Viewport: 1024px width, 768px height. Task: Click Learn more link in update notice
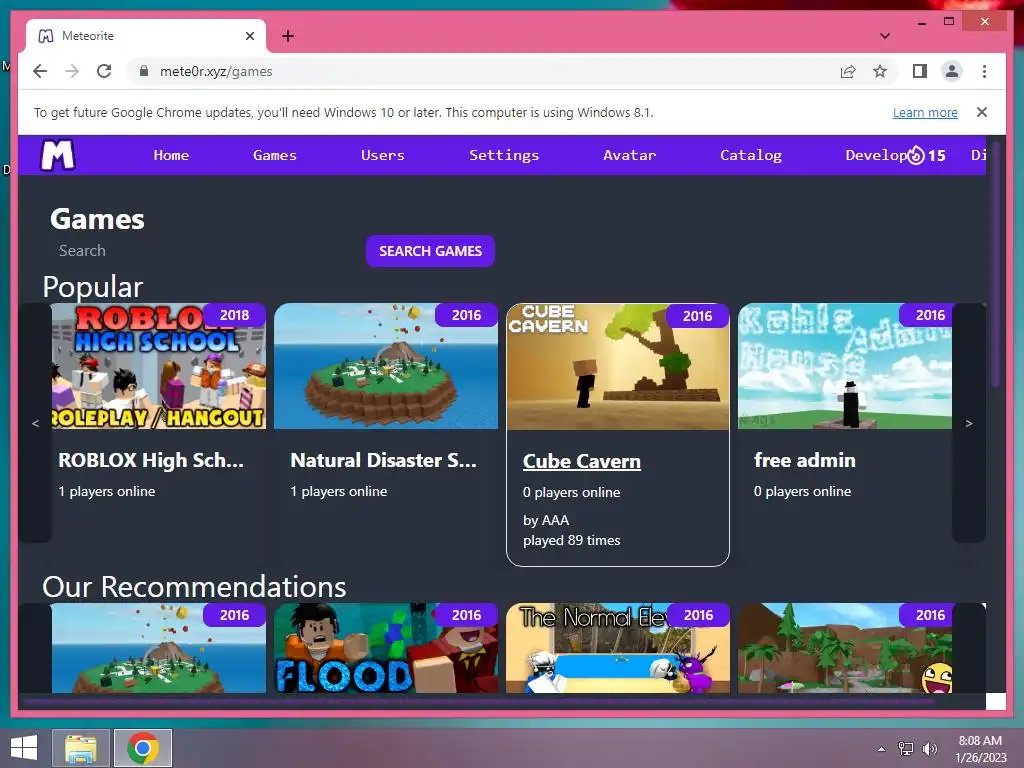pyautogui.click(x=925, y=112)
